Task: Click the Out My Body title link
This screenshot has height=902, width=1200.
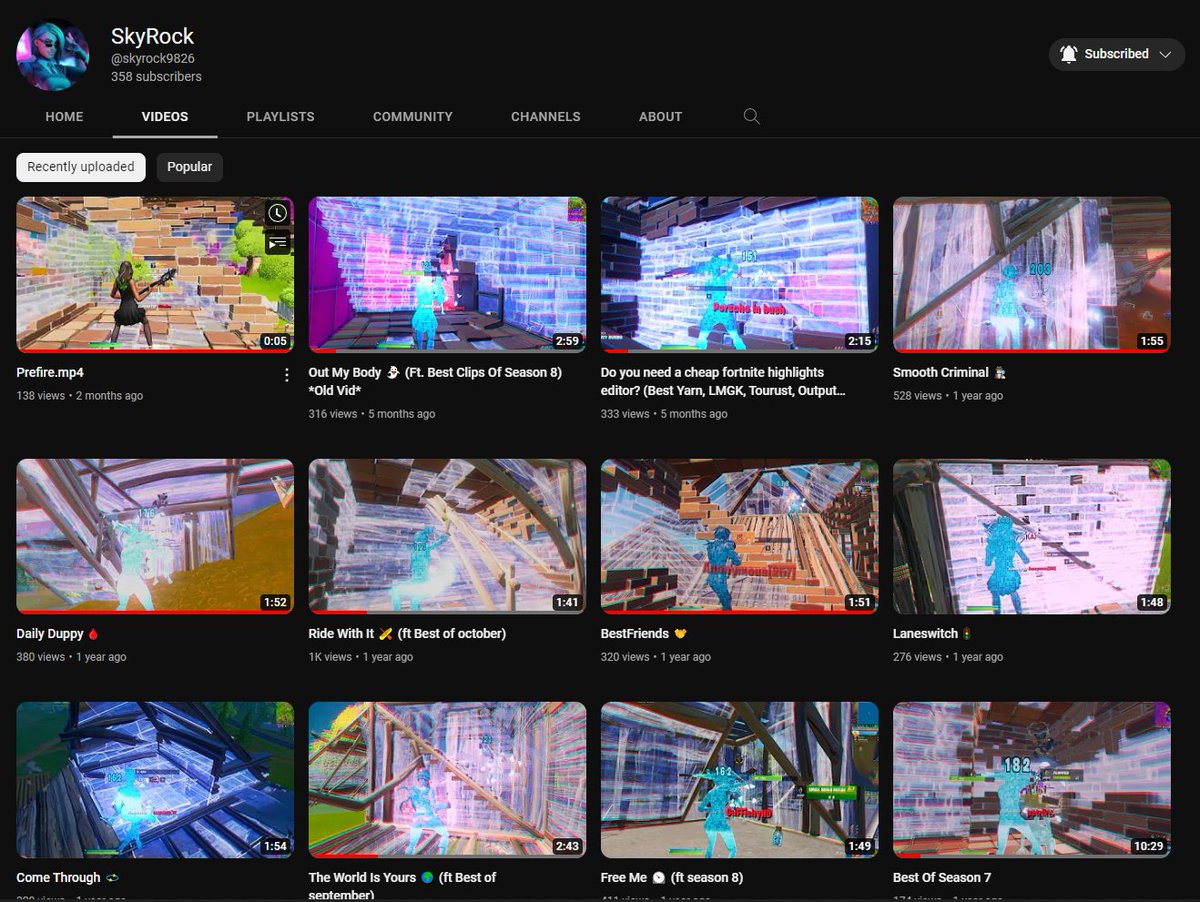Action: coord(435,381)
